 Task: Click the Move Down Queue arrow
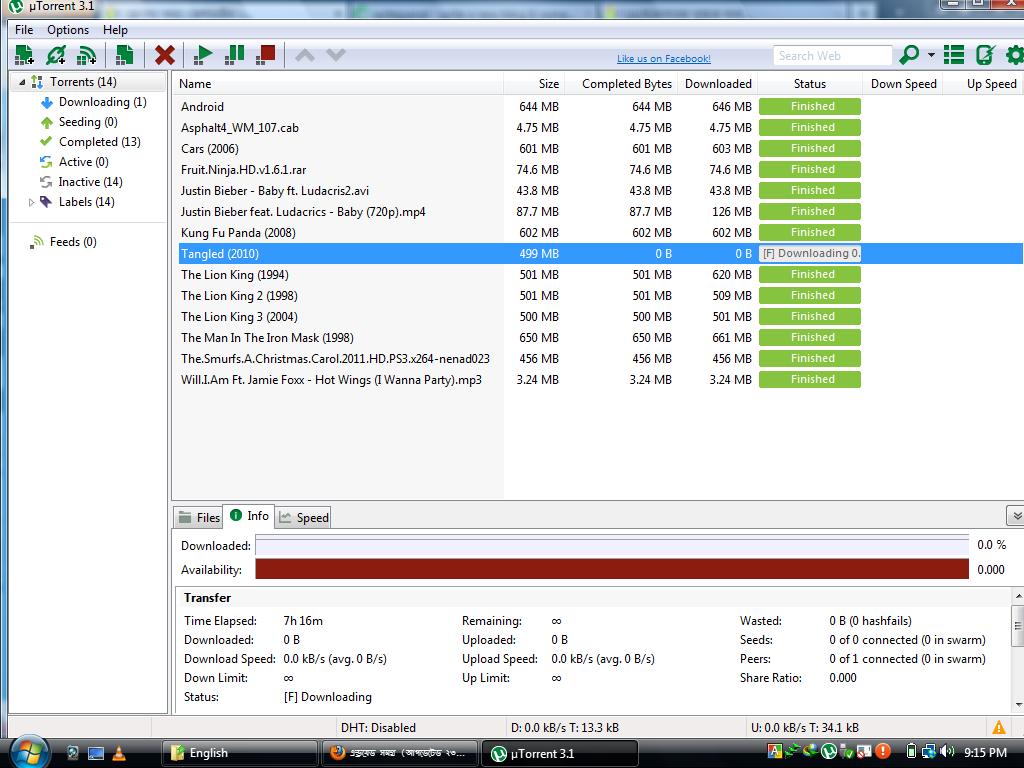click(336, 56)
